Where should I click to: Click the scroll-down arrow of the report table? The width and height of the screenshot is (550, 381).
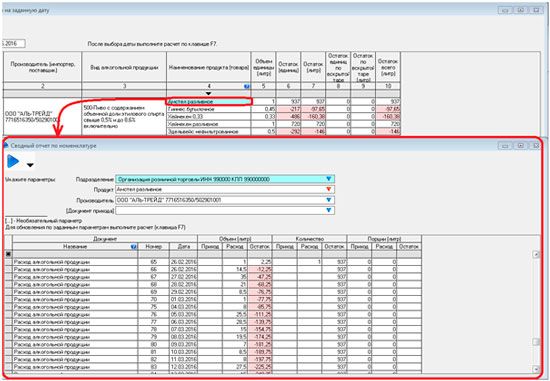coord(536,369)
